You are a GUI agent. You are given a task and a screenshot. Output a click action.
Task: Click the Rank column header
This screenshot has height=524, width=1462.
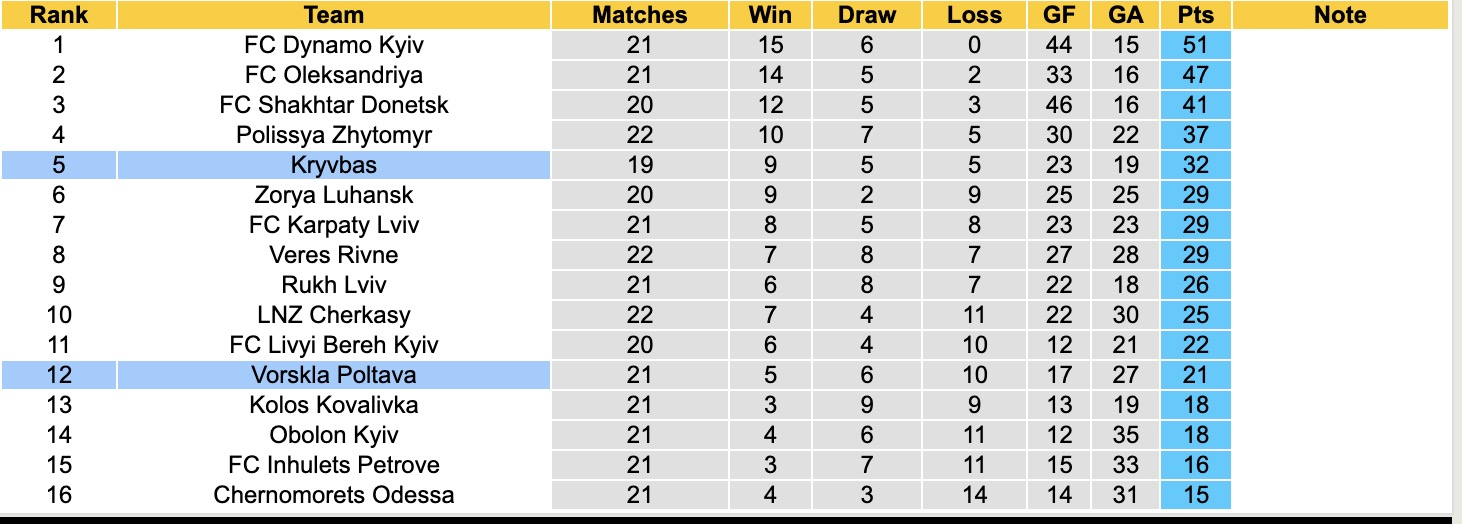pos(58,15)
